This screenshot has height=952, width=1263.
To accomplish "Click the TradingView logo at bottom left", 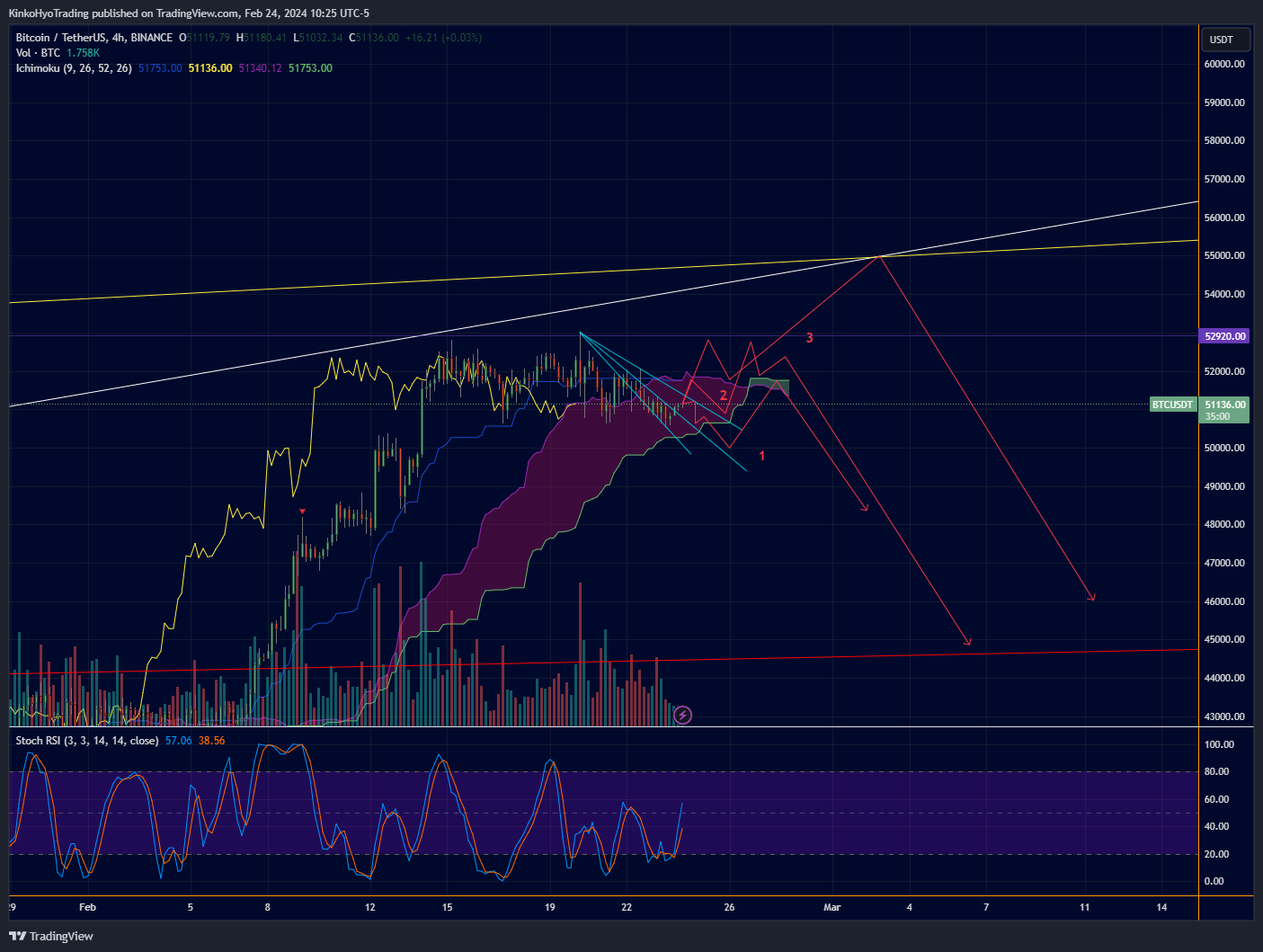I will [51, 936].
